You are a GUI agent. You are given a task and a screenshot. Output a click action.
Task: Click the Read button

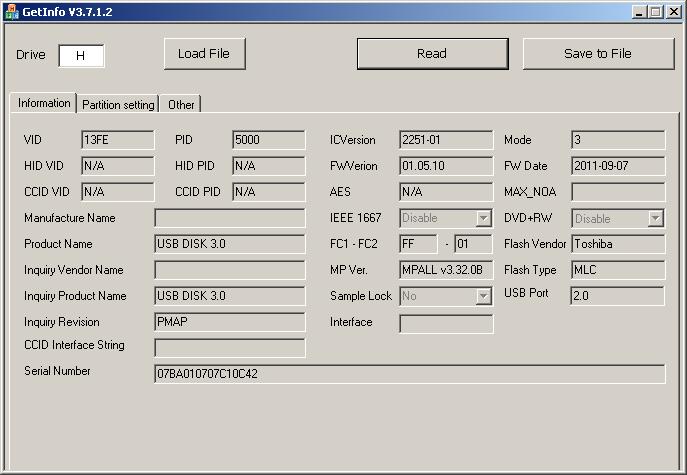tap(432, 54)
